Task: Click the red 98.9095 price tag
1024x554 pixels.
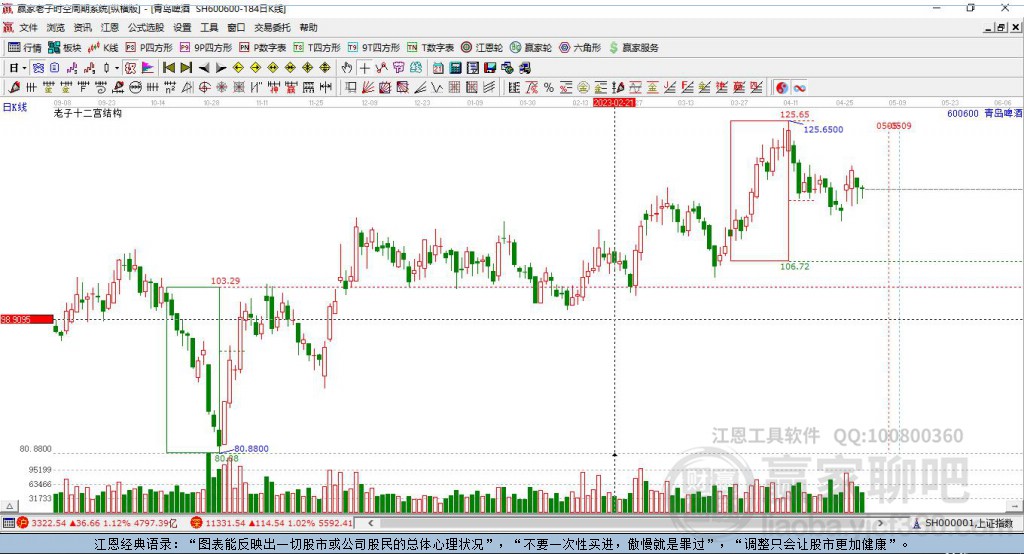Action: (27, 319)
